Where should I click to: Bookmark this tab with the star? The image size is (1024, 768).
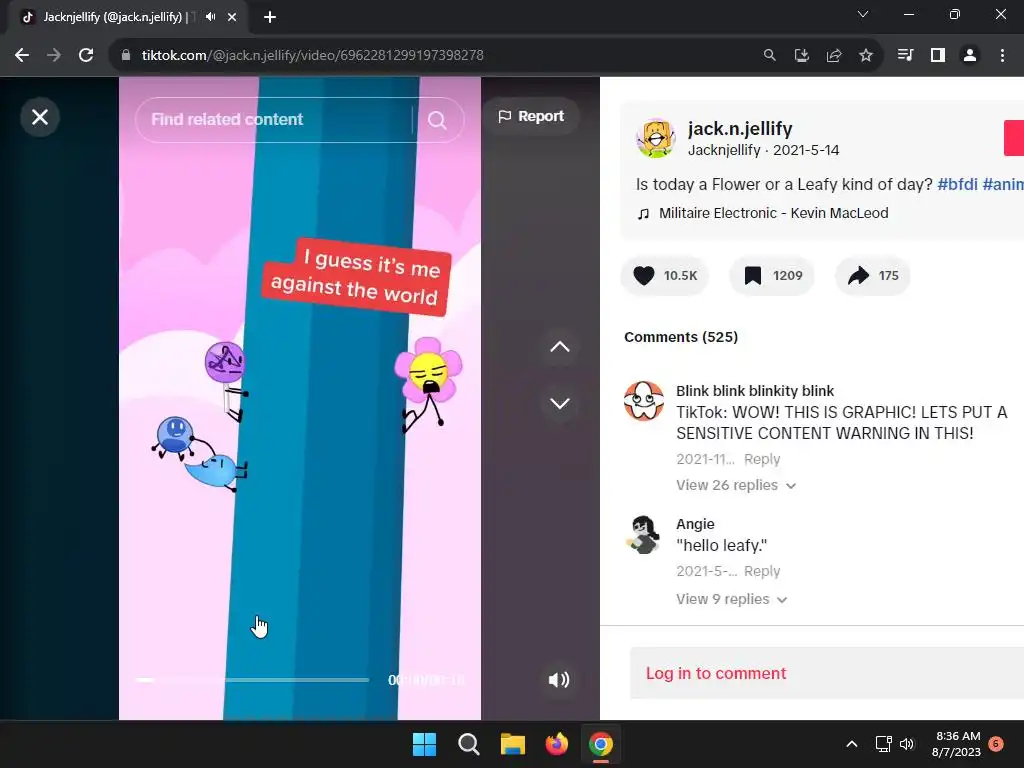(x=866, y=56)
